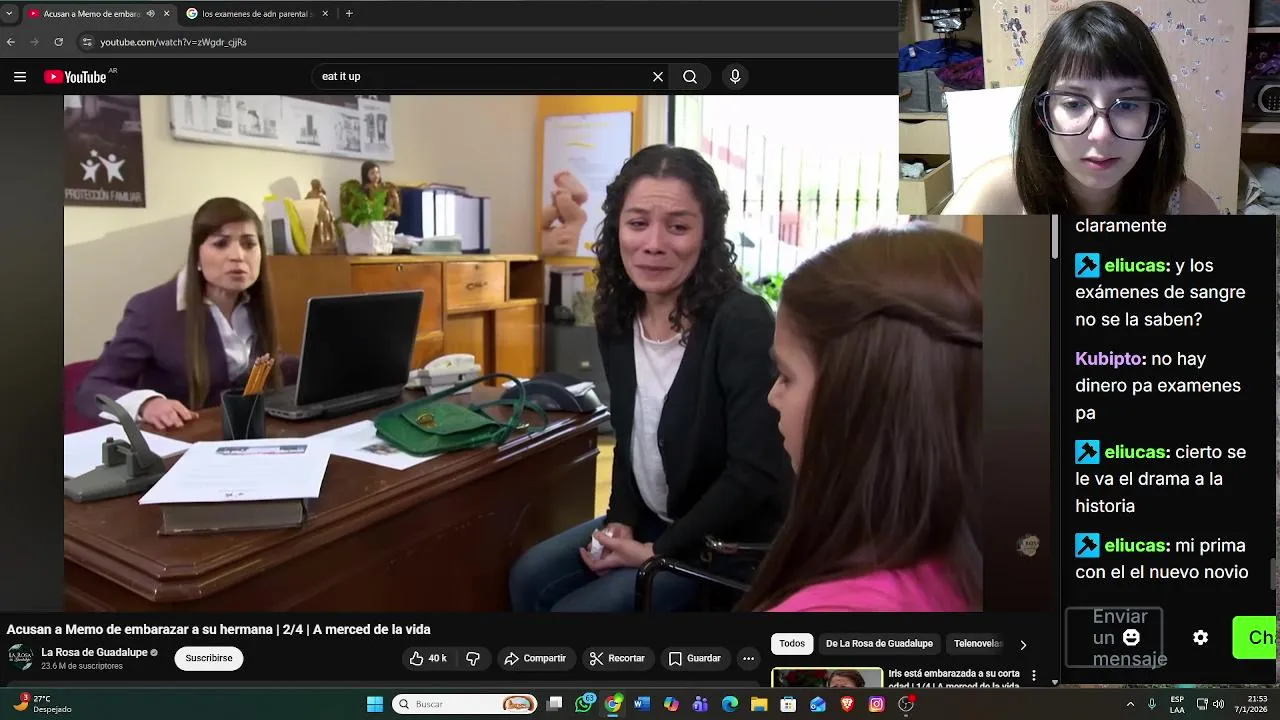Click the Compartir share button
1280x720 pixels.
[535, 658]
